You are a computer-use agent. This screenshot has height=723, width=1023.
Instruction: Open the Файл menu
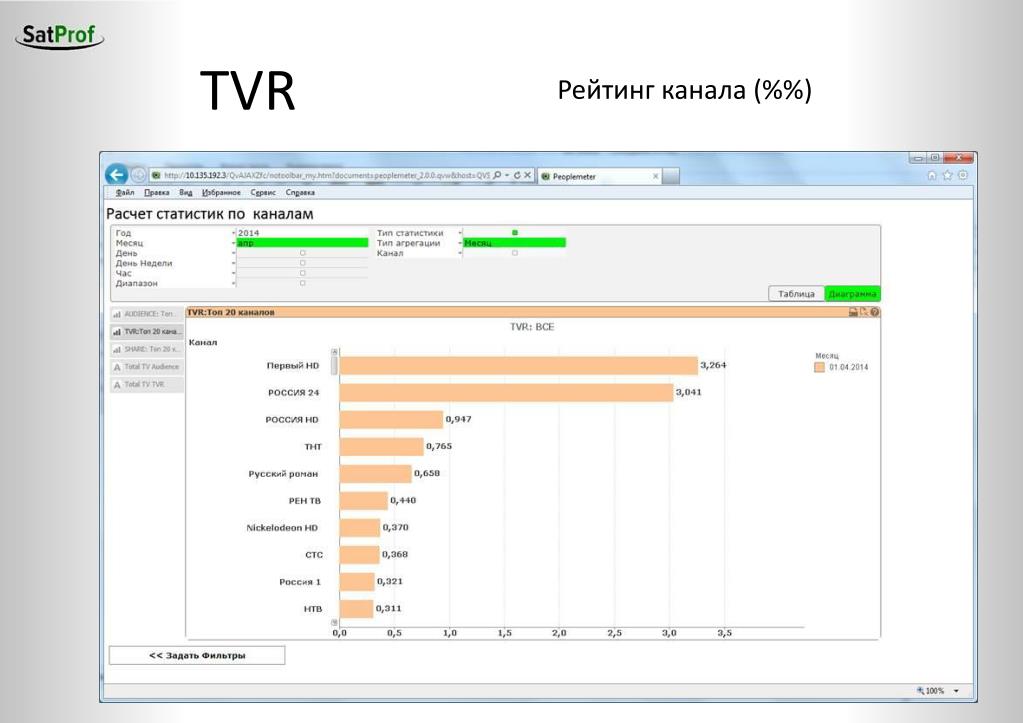coord(125,192)
